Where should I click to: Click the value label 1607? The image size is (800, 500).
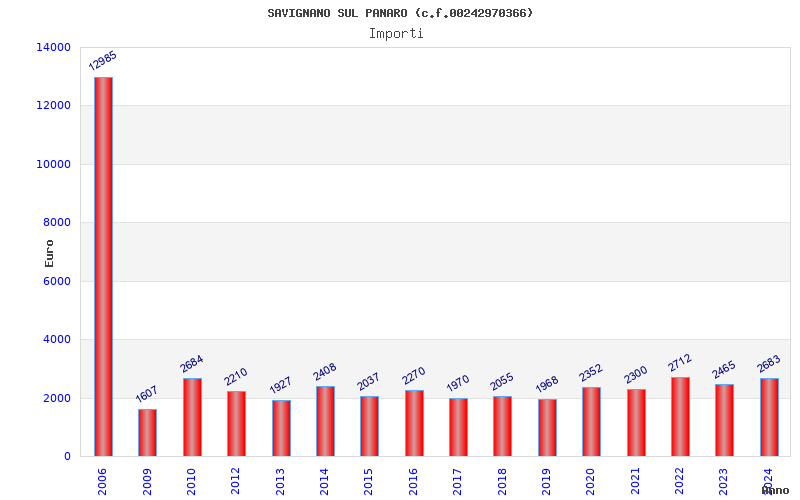(x=146, y=394)
